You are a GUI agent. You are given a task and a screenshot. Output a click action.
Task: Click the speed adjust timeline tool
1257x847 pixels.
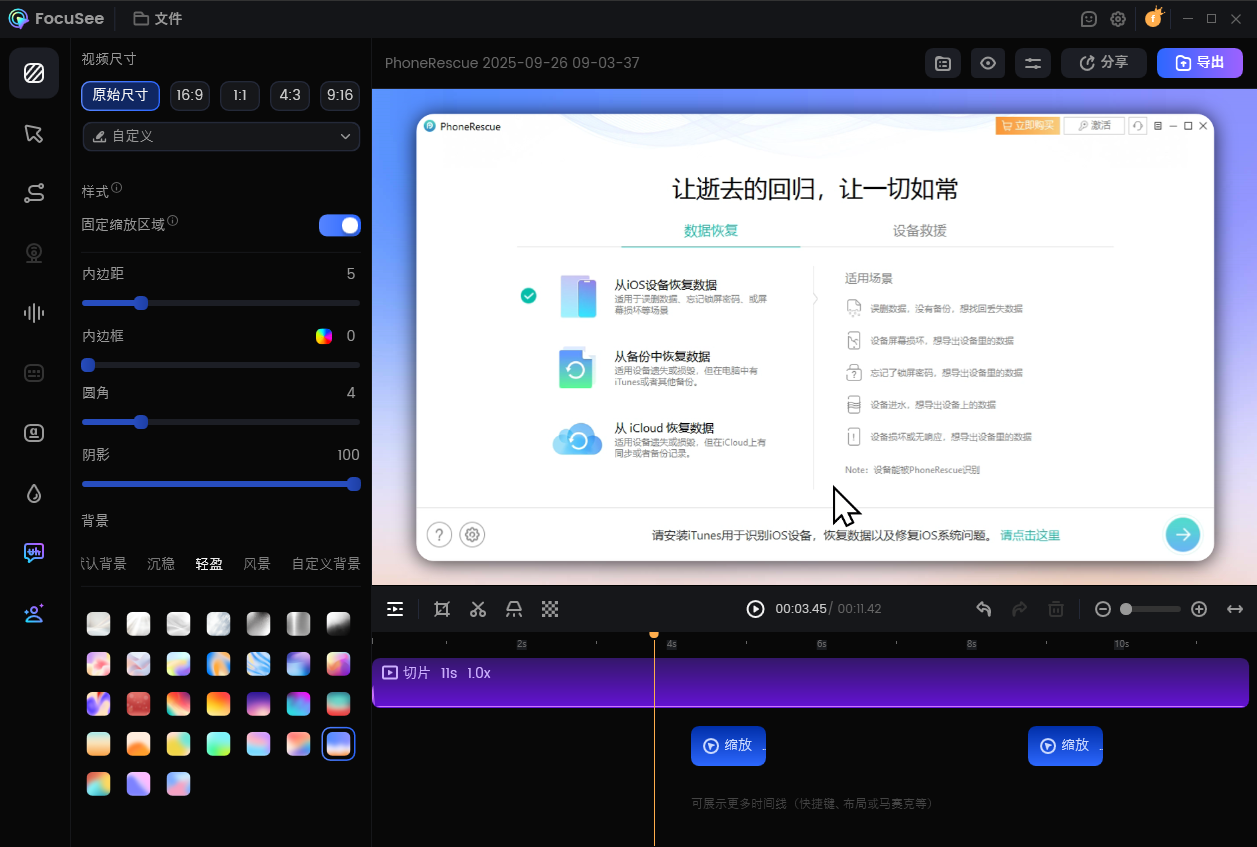[514, 609]
